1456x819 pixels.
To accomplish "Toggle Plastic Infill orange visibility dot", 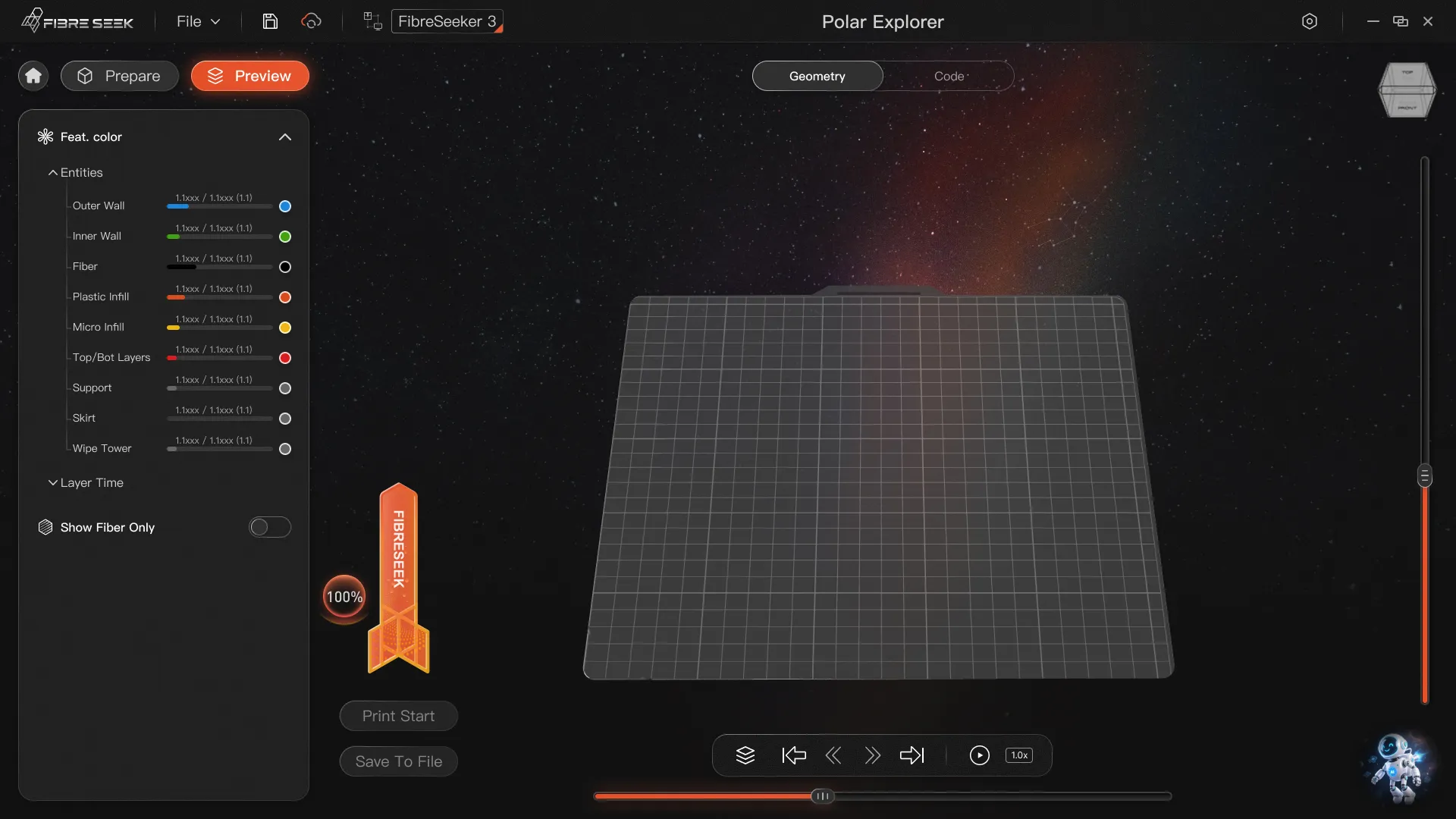I will coord(285,297).
